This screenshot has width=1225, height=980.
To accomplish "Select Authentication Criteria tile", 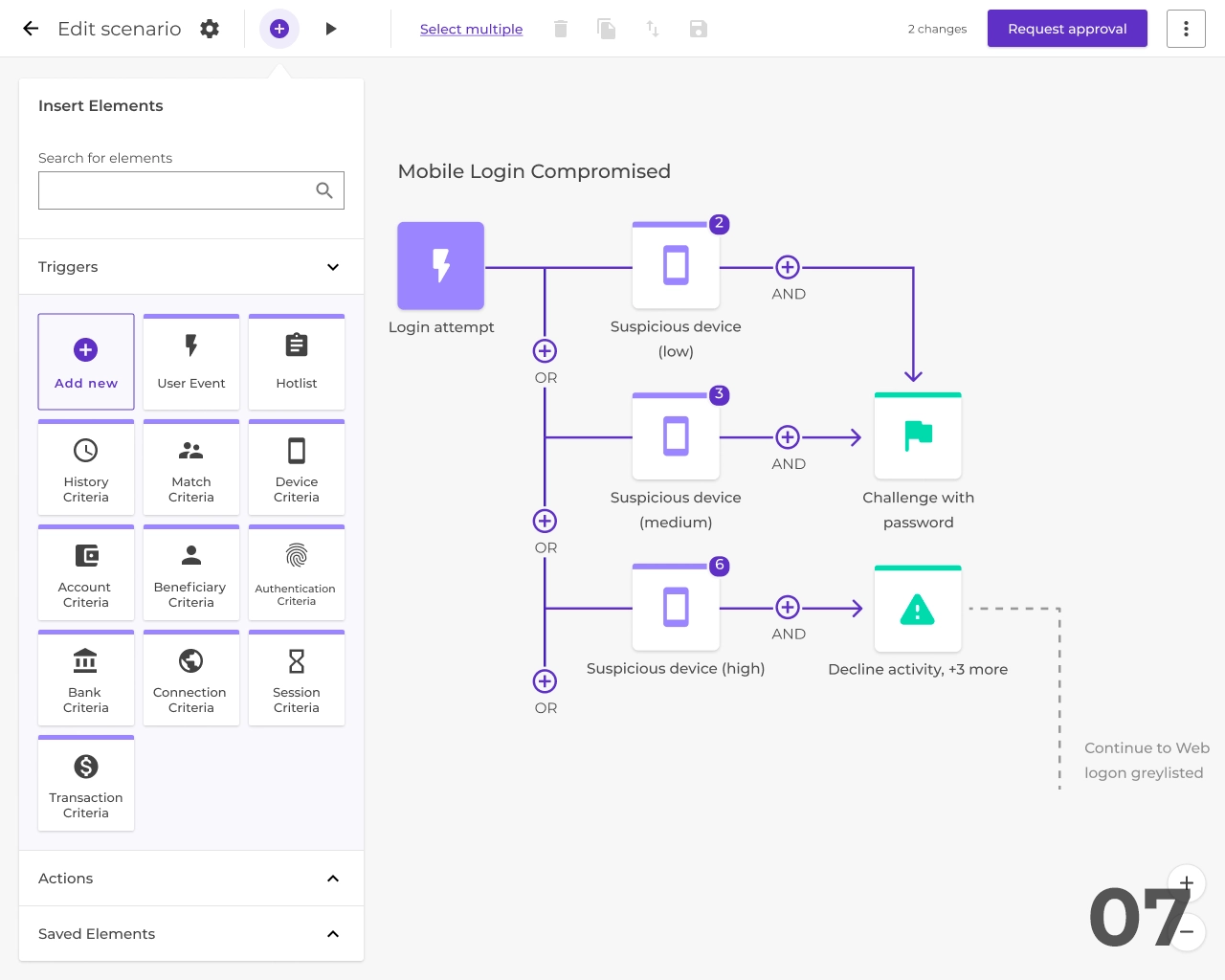I will [297, 572].
